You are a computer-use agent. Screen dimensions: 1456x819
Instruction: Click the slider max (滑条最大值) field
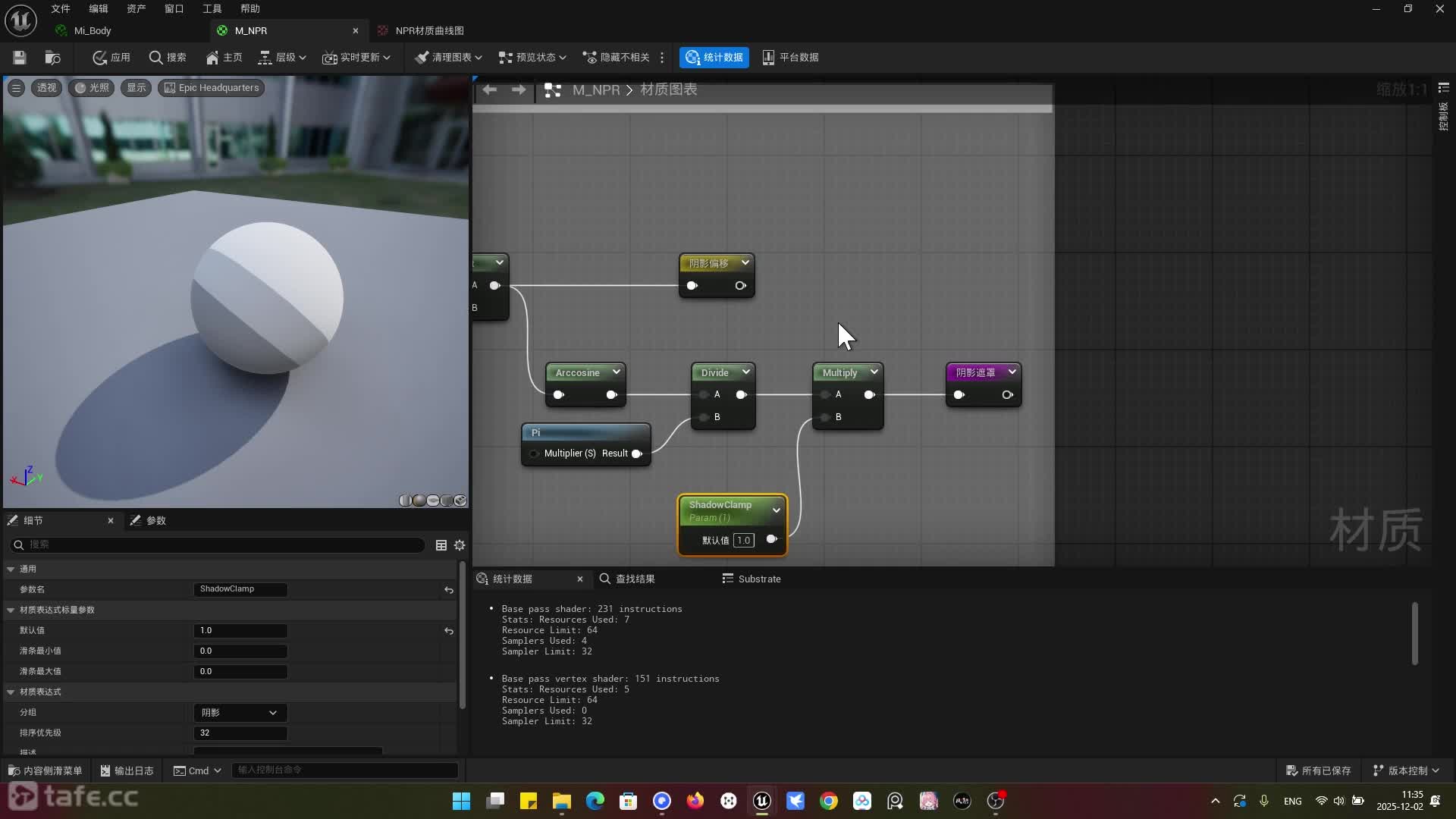pos(240,672)
